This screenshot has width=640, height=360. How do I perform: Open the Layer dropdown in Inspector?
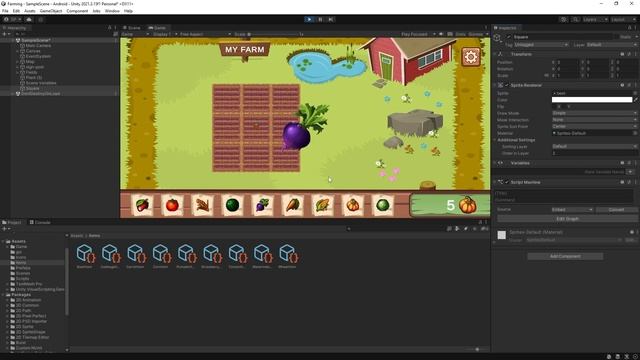[611, 44]
